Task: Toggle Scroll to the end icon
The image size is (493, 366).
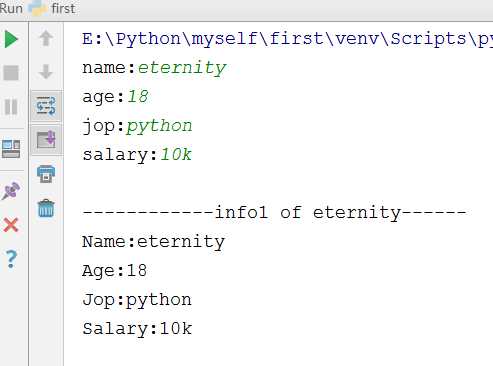Action: click(x=46, y=139)
